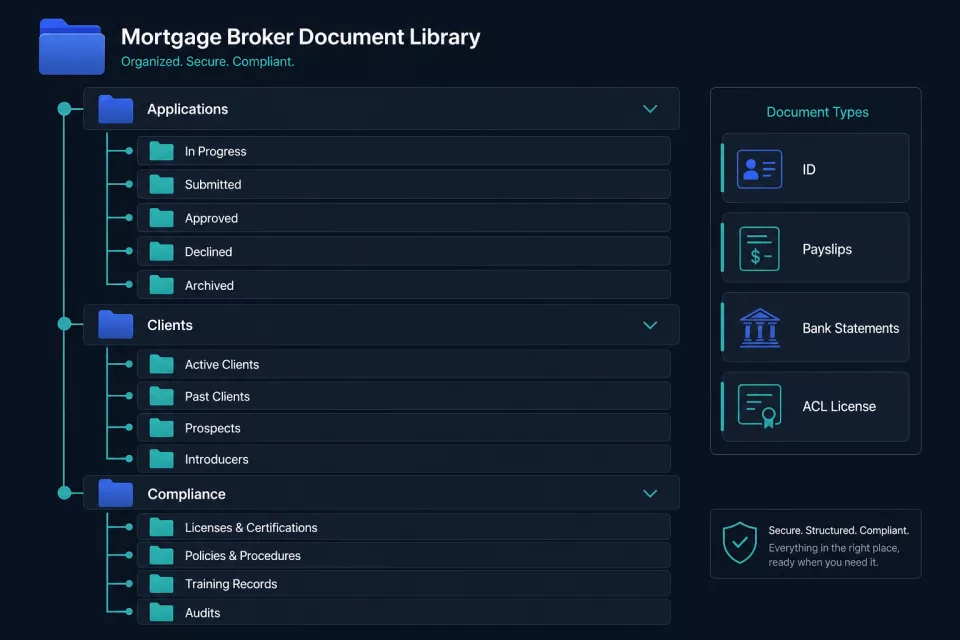Click the Introducers folder icon
Image resolution: width=960 pixels, height=640 pixels.
pyautogui.click(x=162, y=459)
